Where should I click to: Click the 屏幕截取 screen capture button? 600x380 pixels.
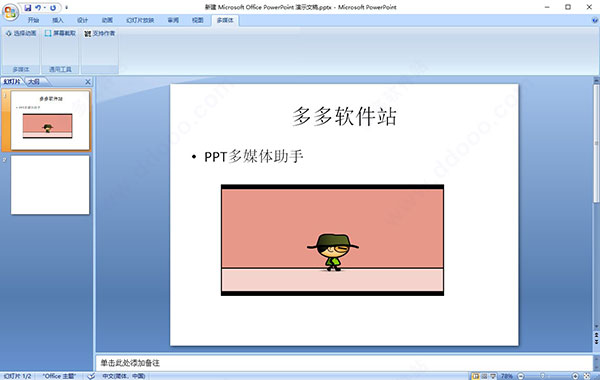point(60,33)
